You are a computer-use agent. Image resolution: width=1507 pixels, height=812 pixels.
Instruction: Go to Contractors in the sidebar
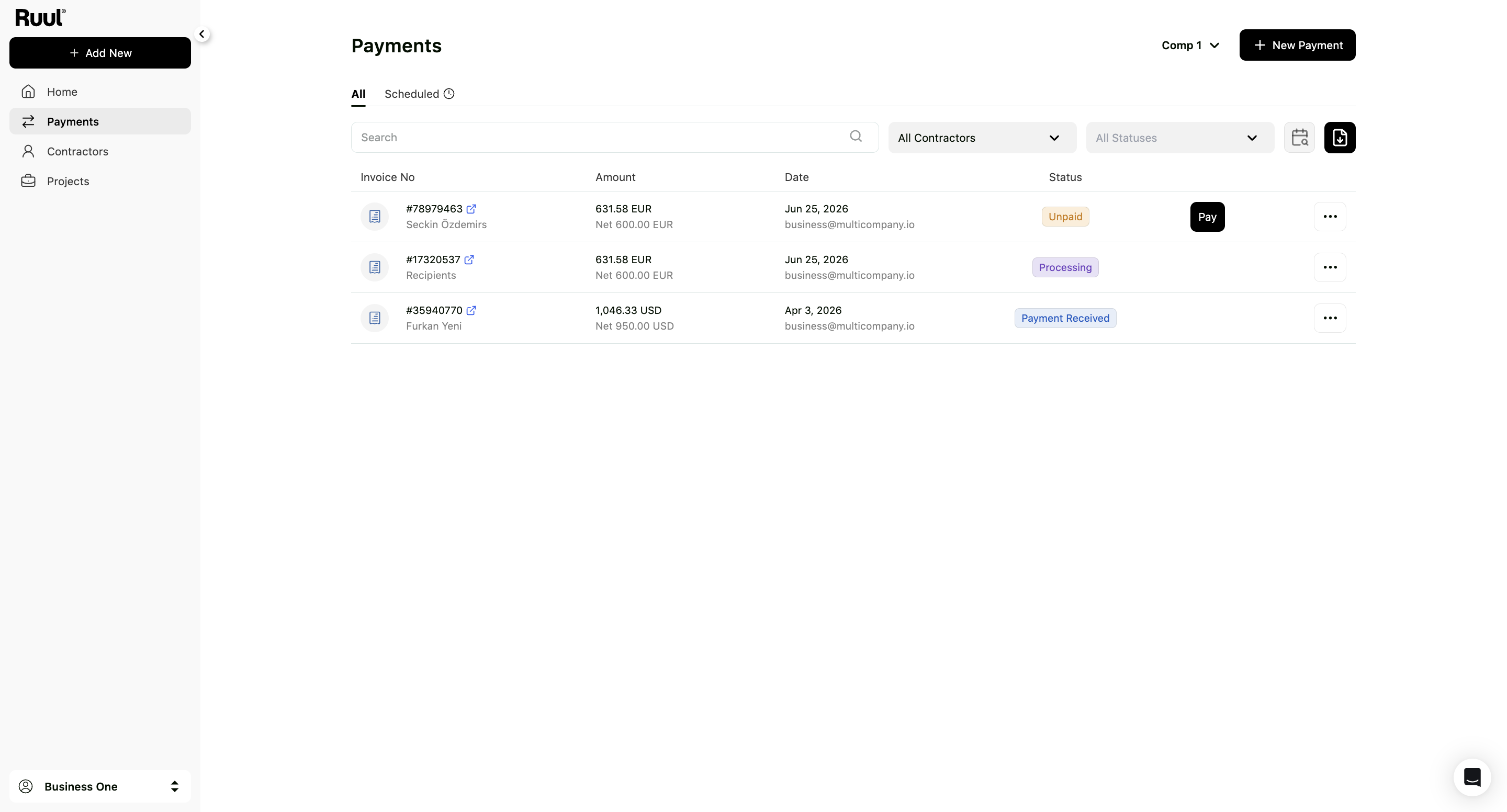100,152
